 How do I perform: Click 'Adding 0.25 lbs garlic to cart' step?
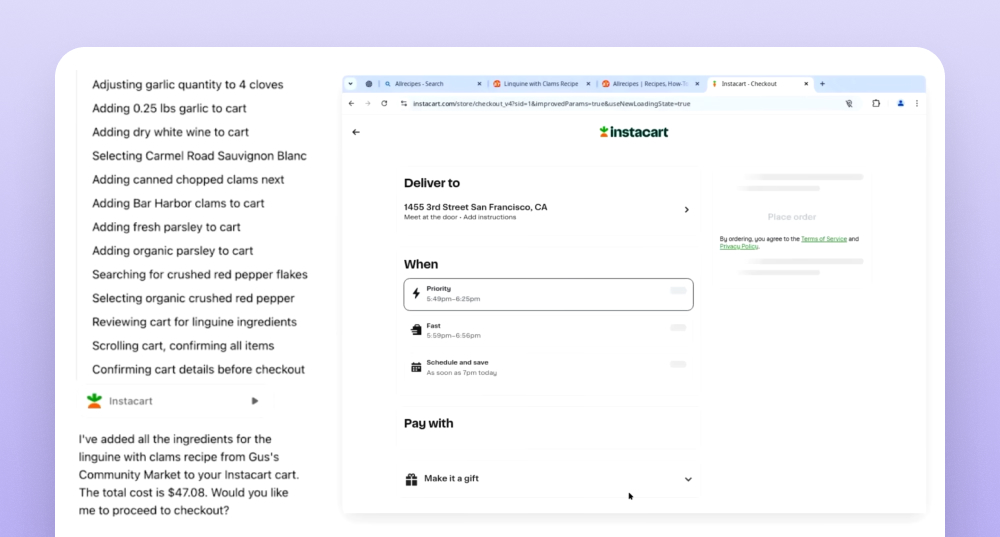(169, 108)
